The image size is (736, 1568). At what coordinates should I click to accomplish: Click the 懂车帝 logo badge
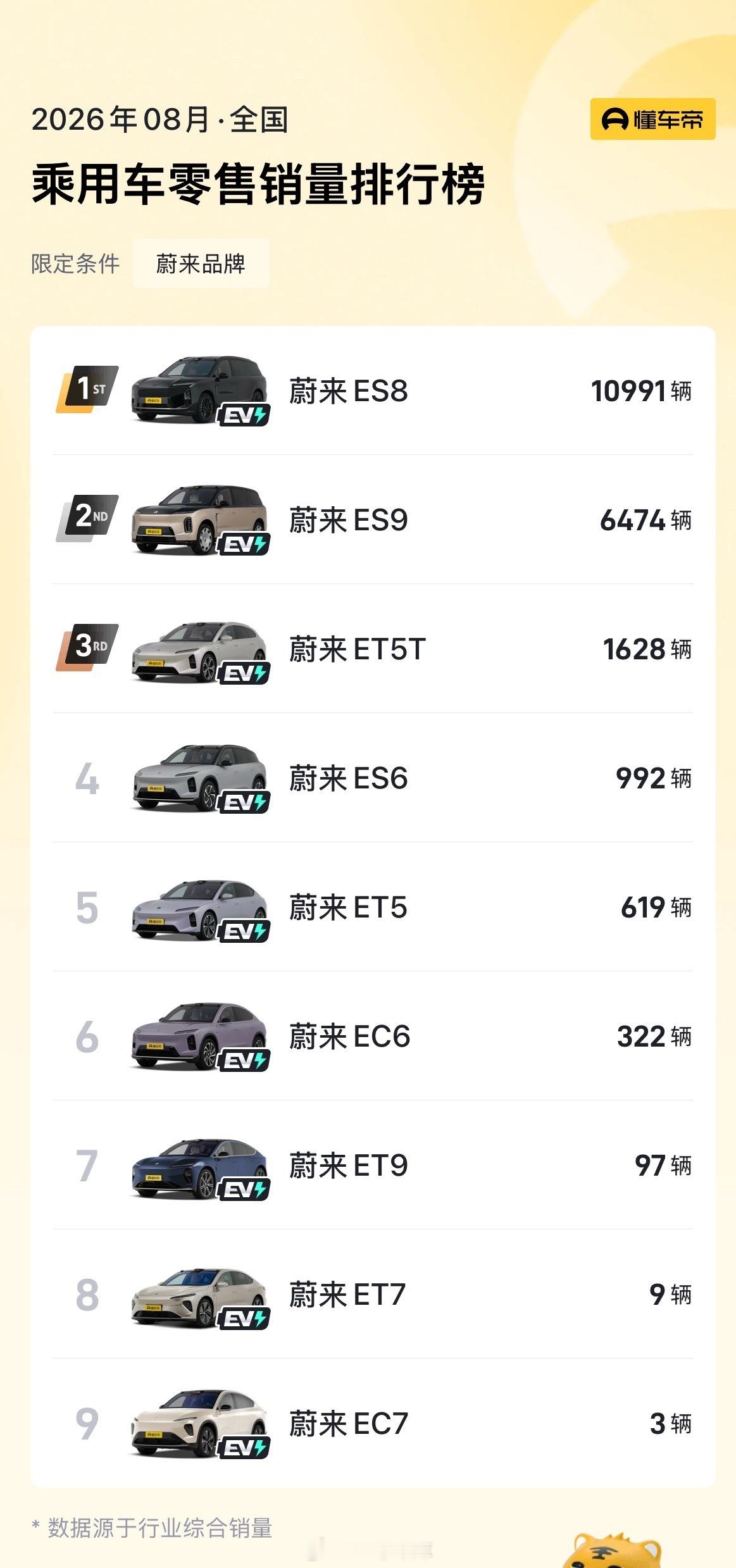click(x=652, y=119)
